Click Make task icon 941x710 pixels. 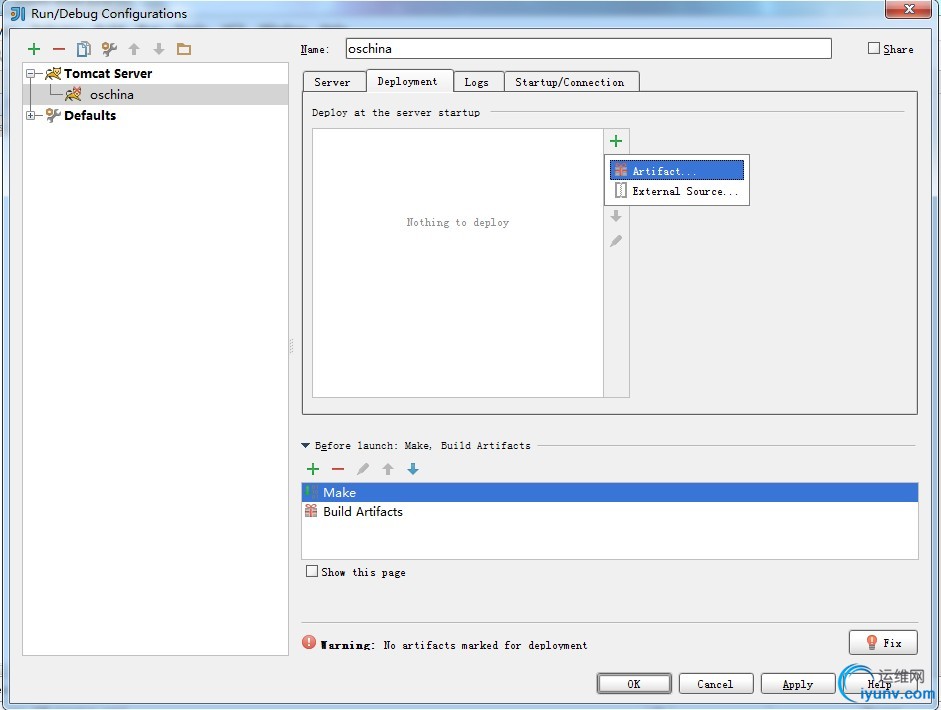pos(311,492)
